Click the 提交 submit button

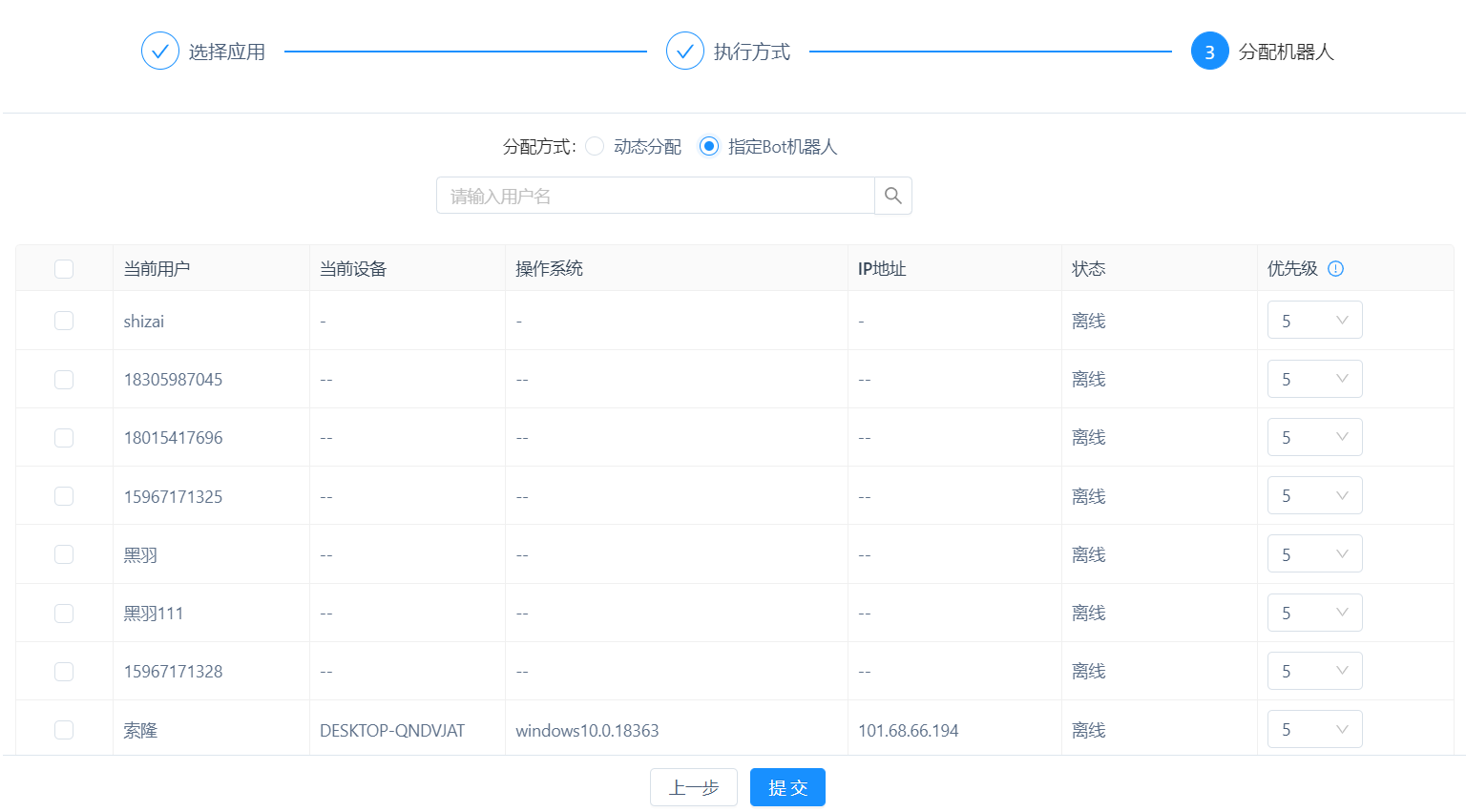[787, 787]
